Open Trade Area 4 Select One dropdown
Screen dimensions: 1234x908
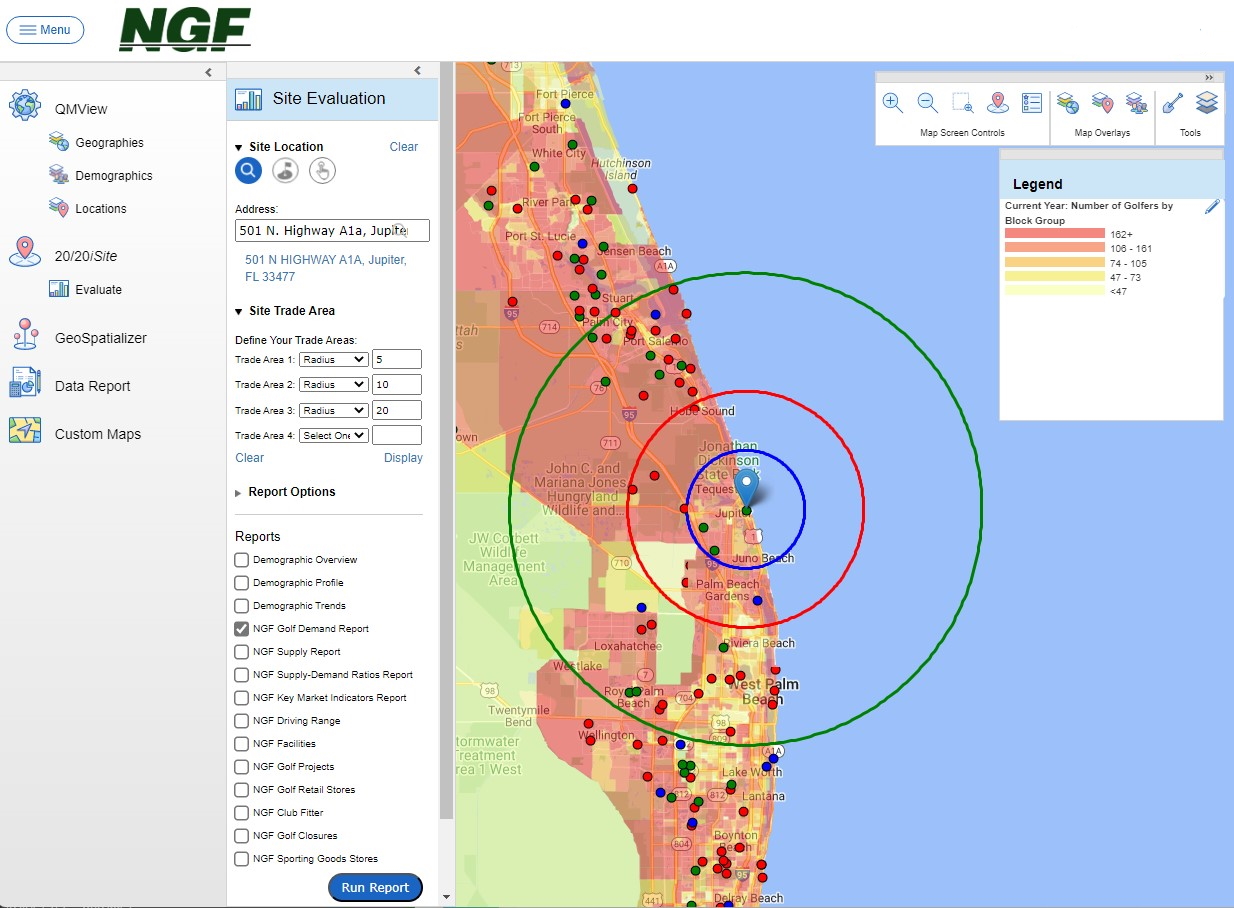click(x=334, y=436)
